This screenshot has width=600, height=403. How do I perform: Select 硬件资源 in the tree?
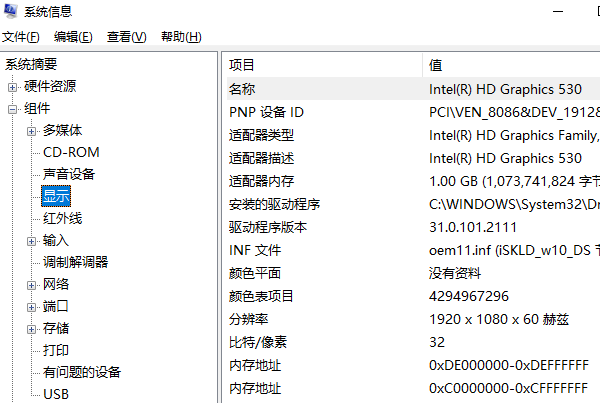point(50,86)
